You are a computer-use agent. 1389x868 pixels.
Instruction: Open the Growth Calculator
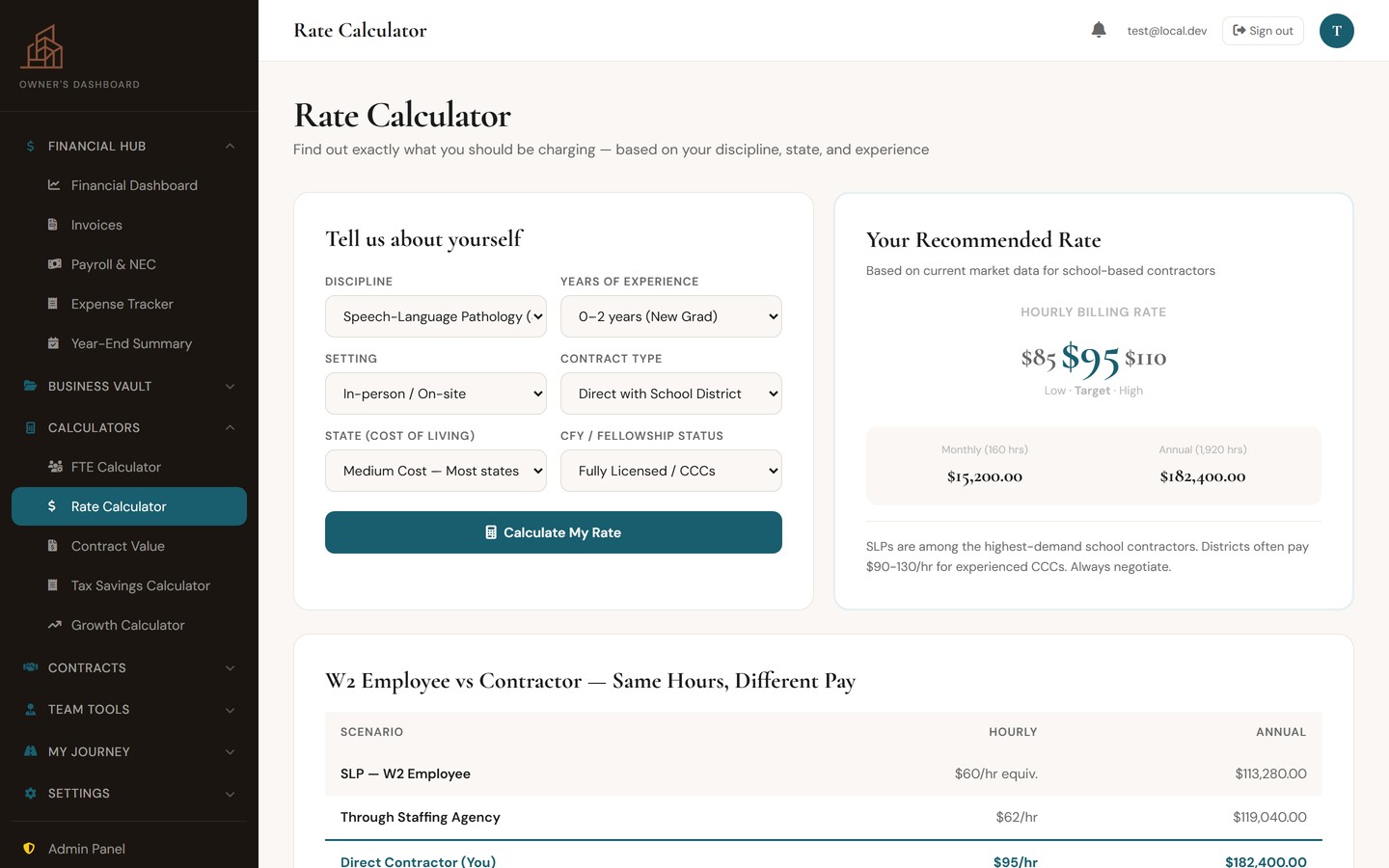129,625
